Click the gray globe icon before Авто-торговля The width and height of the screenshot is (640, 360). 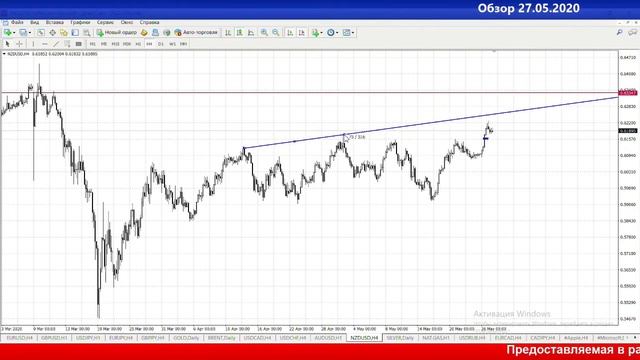click(167, 33)
